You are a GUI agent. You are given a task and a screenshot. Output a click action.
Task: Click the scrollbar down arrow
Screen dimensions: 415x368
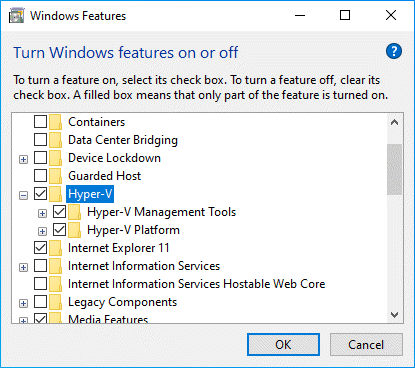pyautogui.click(x=394, y=315)
